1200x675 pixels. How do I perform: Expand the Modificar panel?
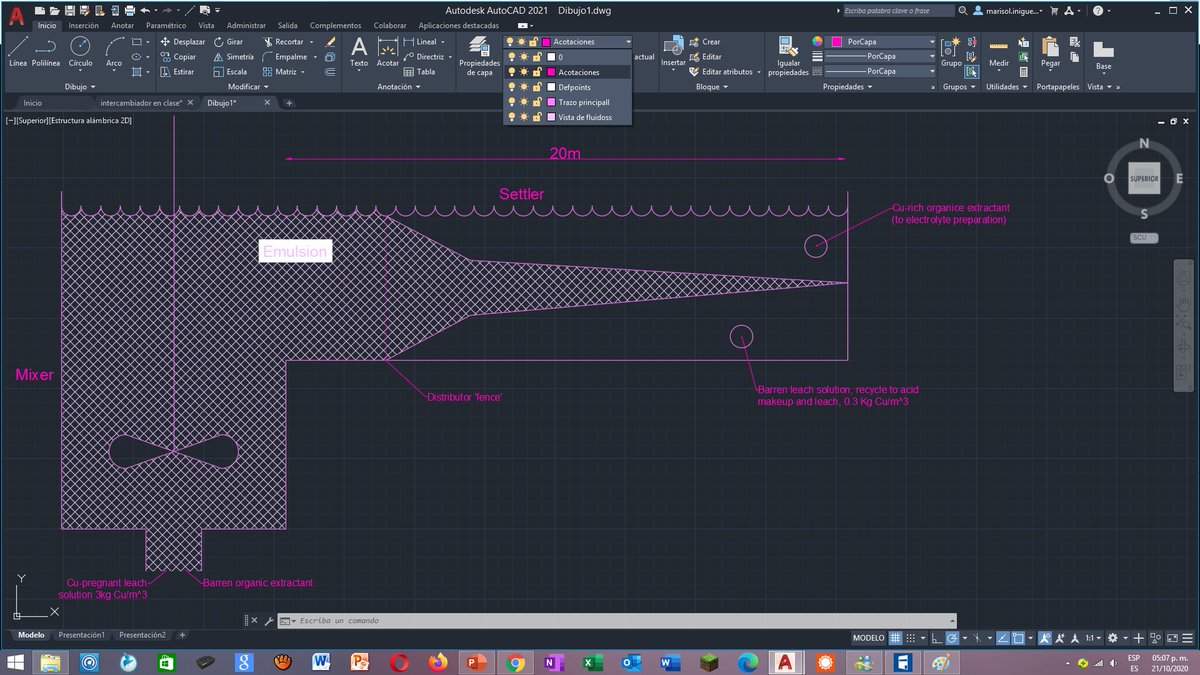250,87
